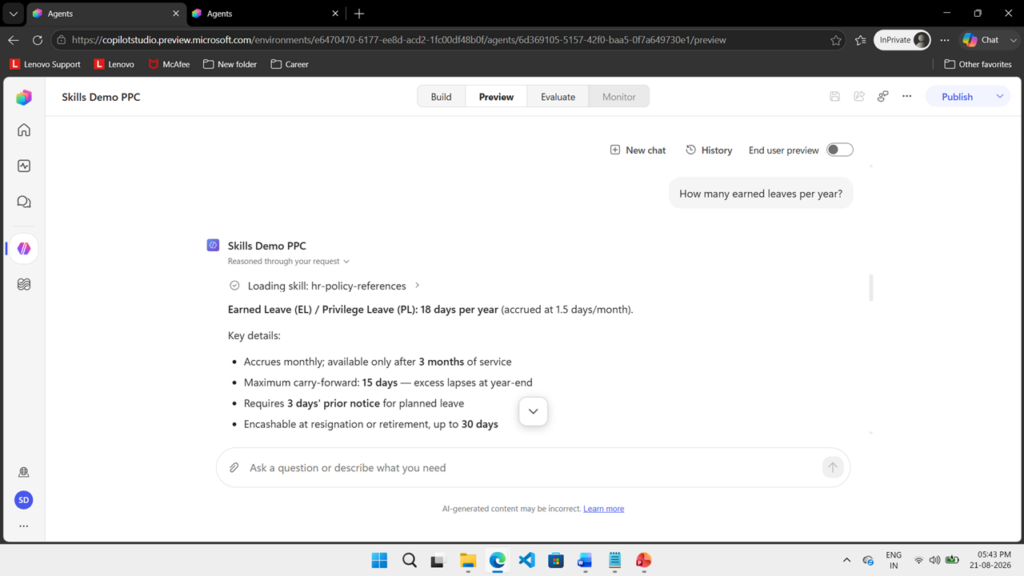The height and width of the screenshot is (576, 1024).
Task: Click the browser back arrow
Action: click(14, 40)
